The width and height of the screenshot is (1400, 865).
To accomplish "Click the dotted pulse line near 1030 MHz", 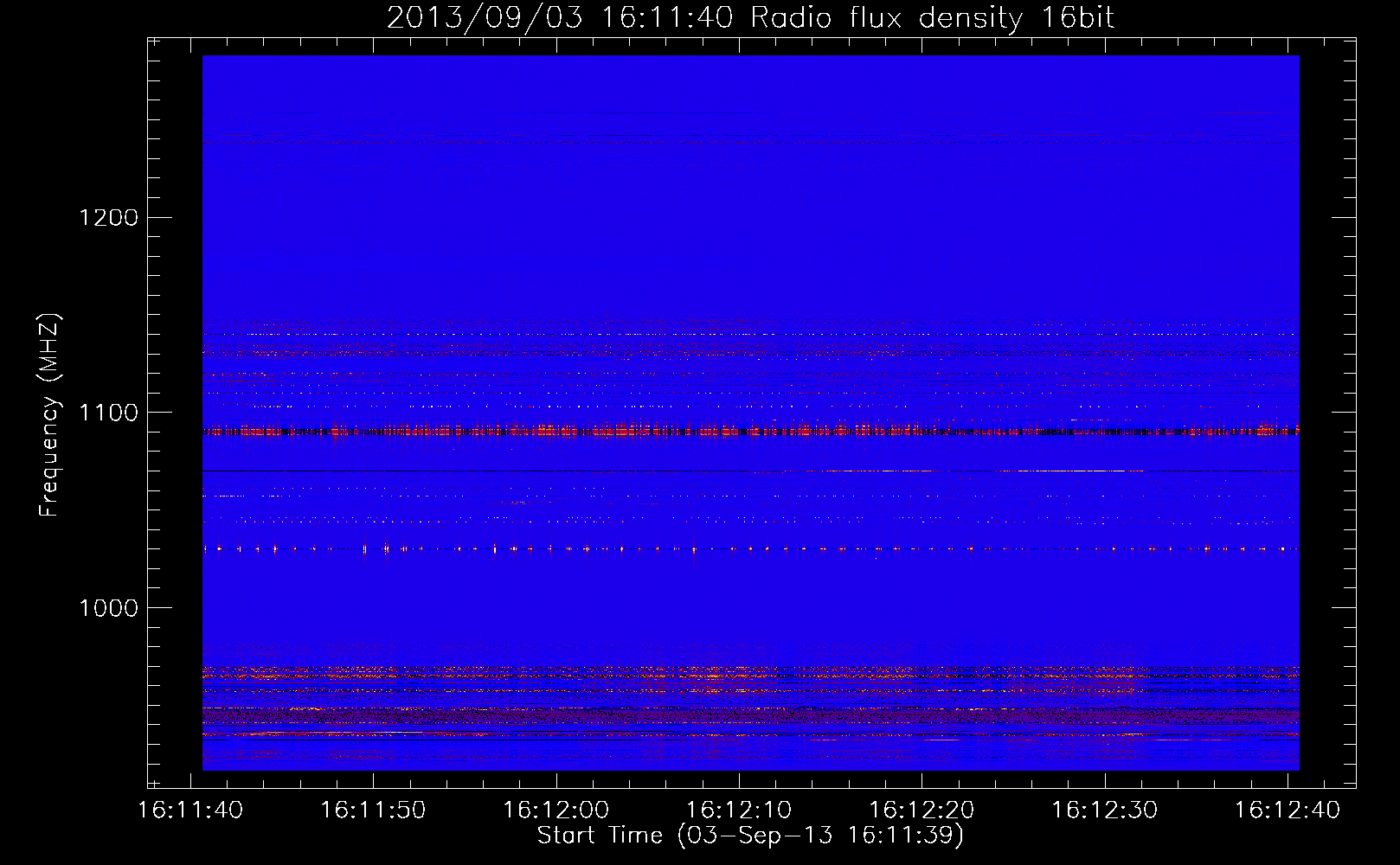I will coord(750,548).
